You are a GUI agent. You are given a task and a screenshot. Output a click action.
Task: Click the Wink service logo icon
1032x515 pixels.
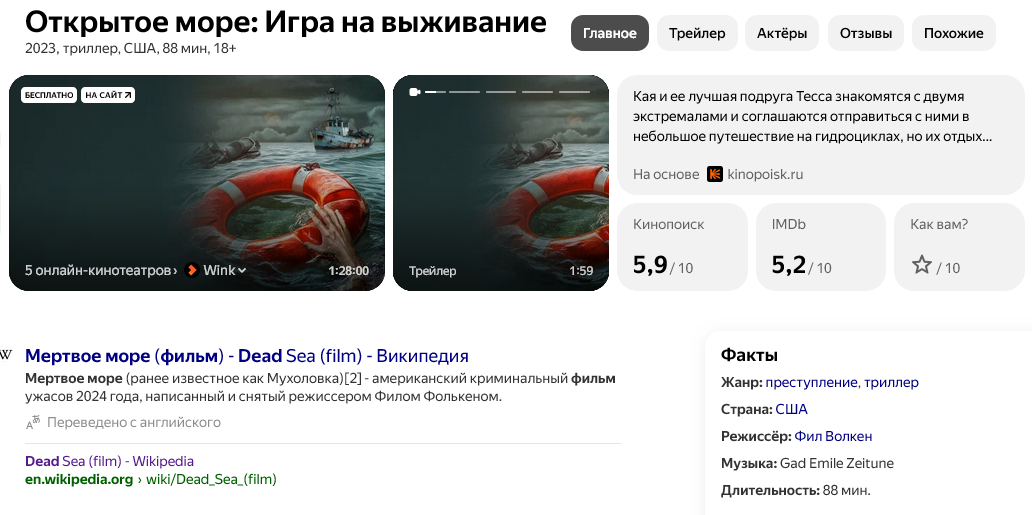[x=192, y=270]
